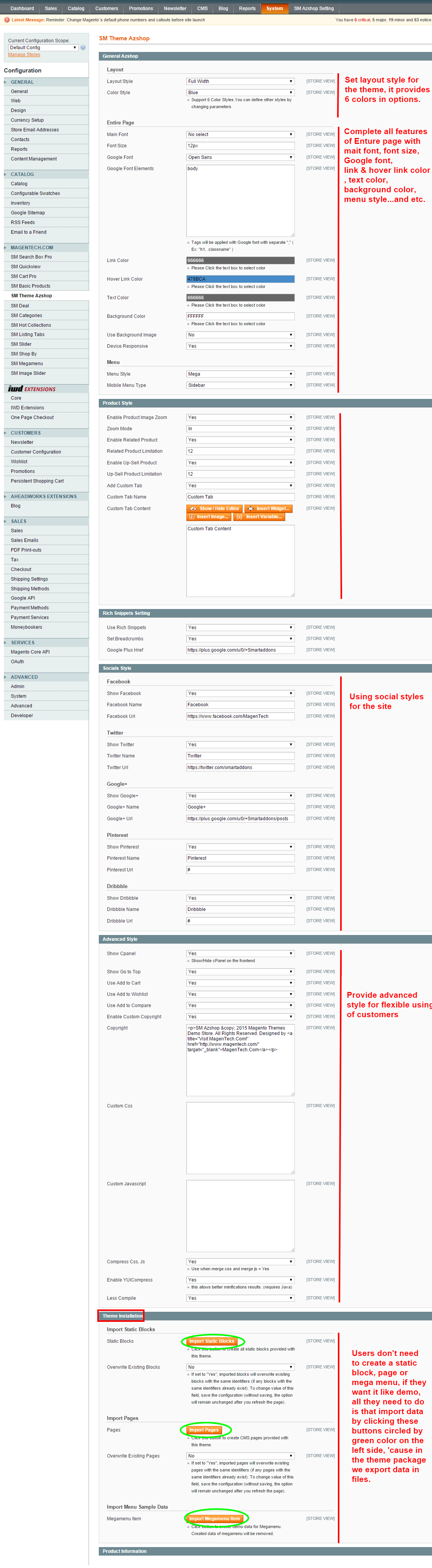The width and height of the screenshot is (432, 1568).
Task: Open SM Listing Tabs sidebar item
Action: [28, 334]
